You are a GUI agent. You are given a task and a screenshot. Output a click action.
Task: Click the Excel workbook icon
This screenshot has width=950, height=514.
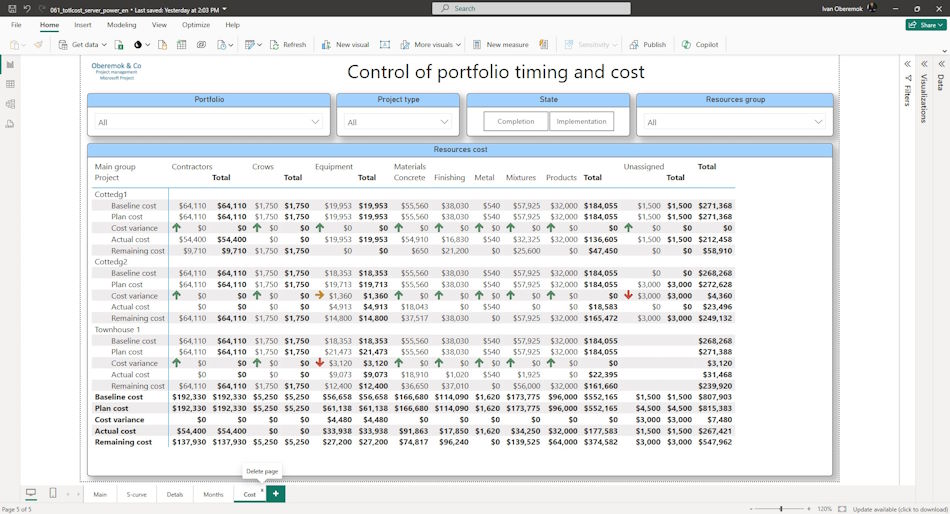coord(119,44)
